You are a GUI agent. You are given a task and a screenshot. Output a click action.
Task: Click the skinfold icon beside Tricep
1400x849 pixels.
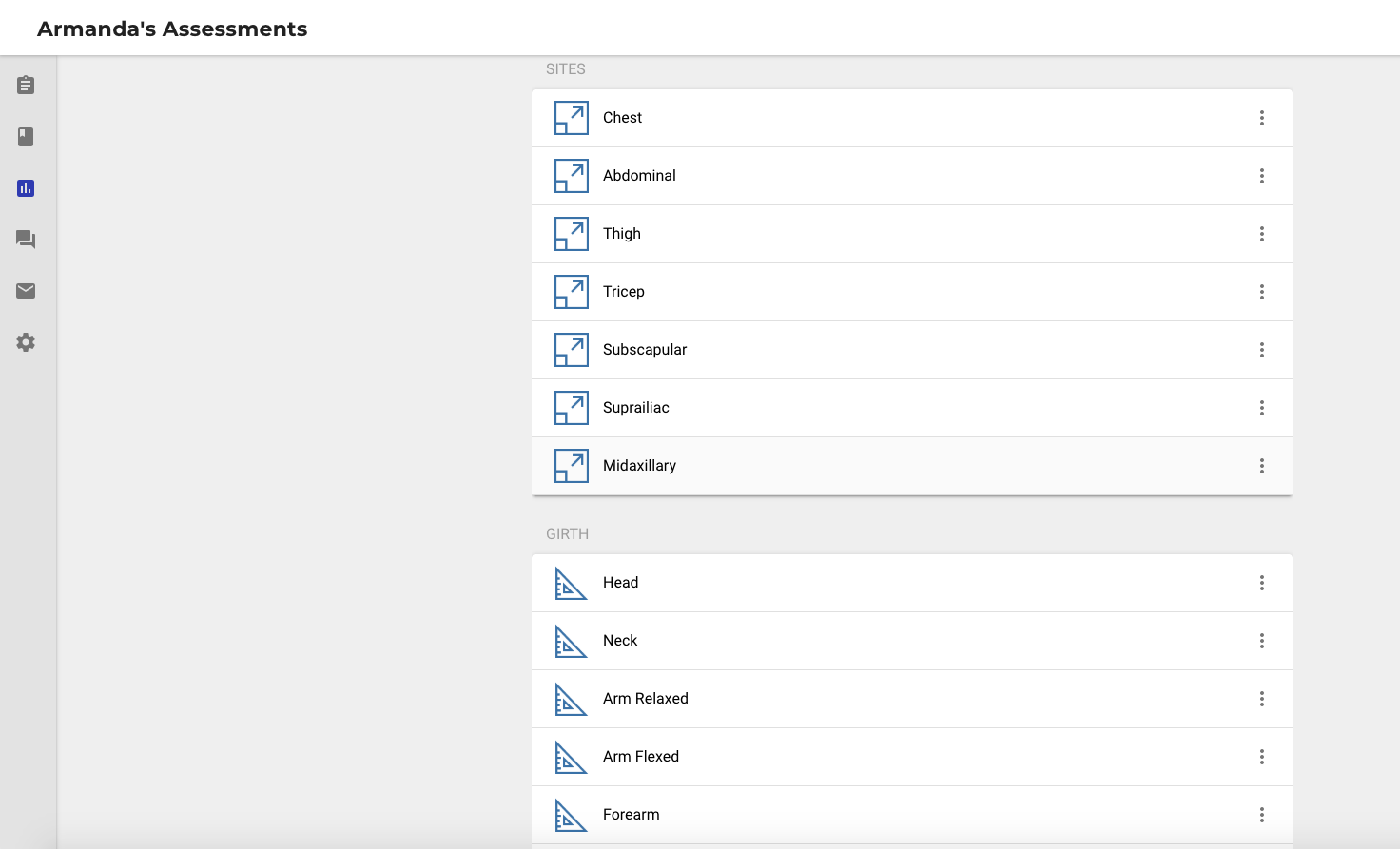(x=572, y=292)
